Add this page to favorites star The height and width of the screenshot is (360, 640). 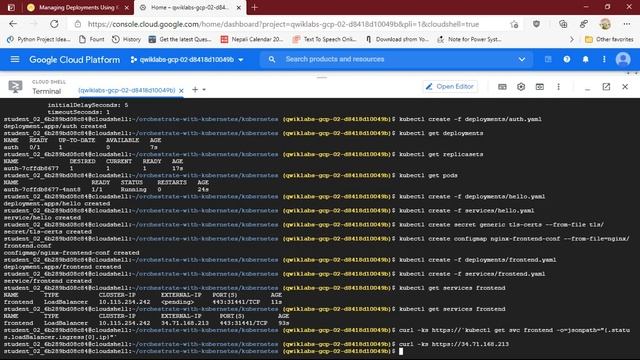click(x=514, y=24)
